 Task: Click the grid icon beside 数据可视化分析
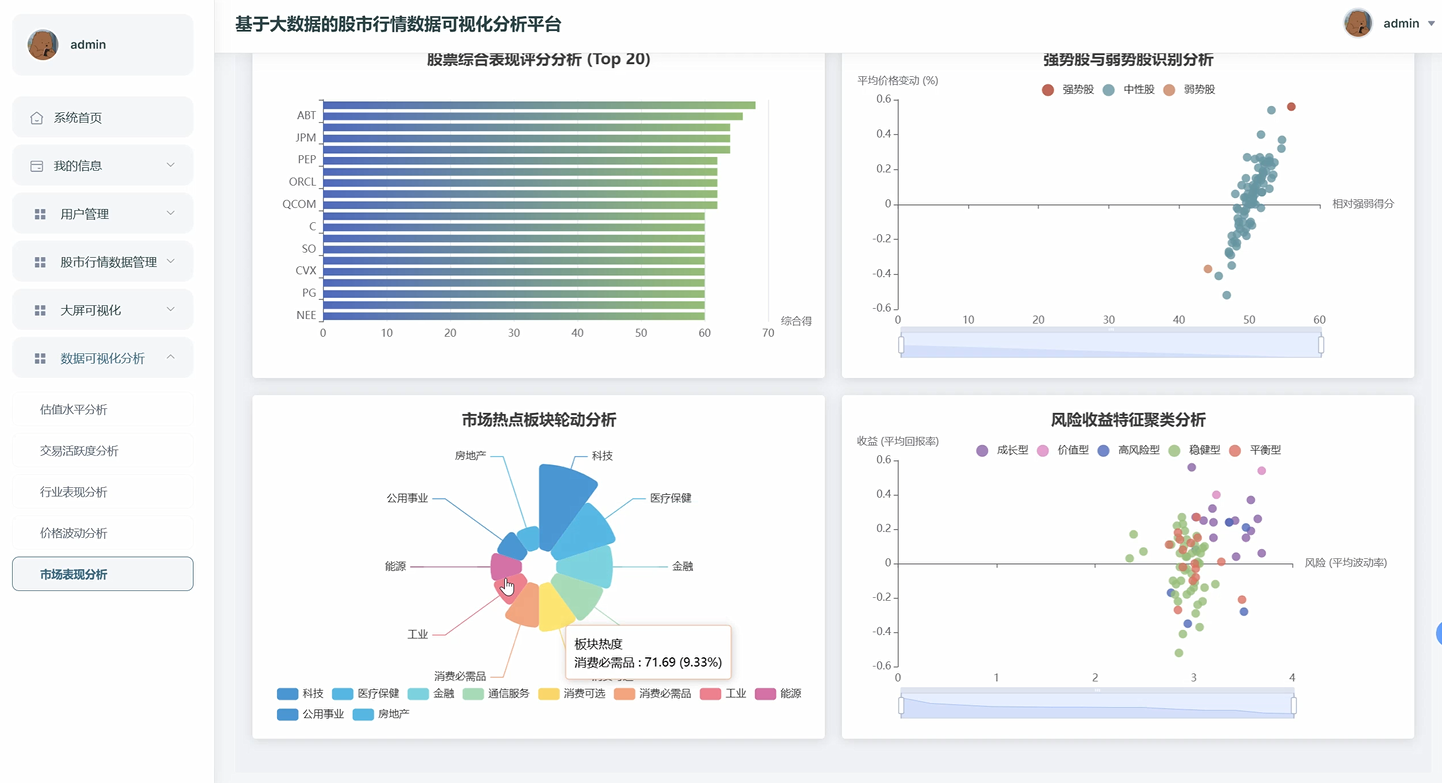[x=40, y=358]
